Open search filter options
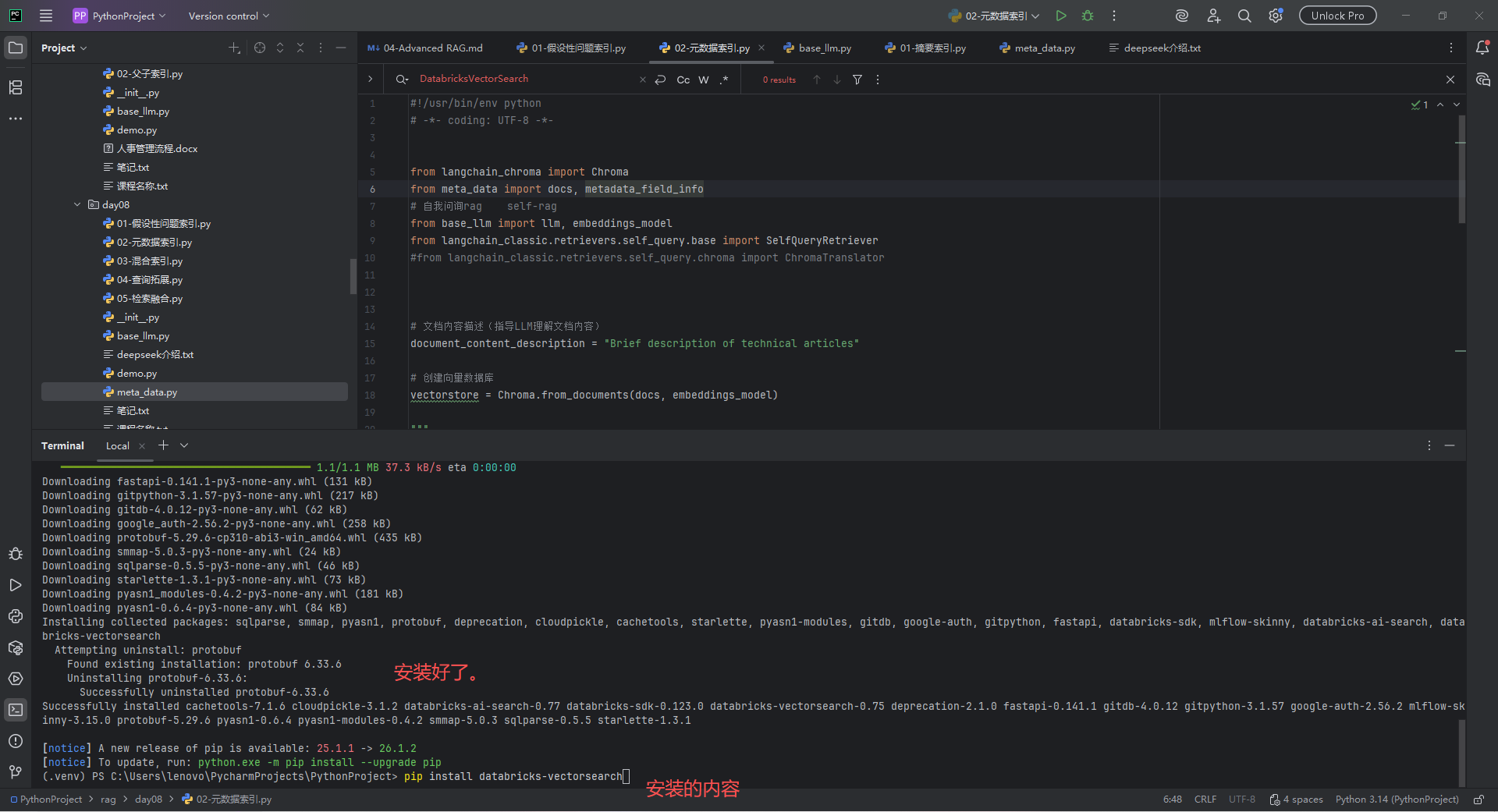The image size is (1498, 812). tap(857, 80)
